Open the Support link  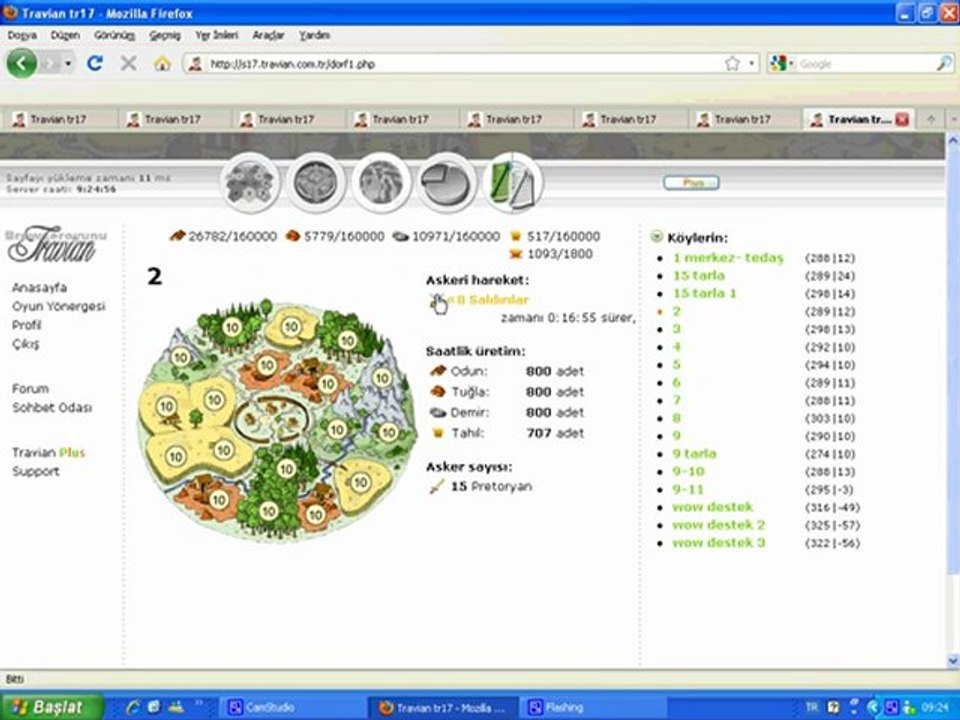coord(36,471)
